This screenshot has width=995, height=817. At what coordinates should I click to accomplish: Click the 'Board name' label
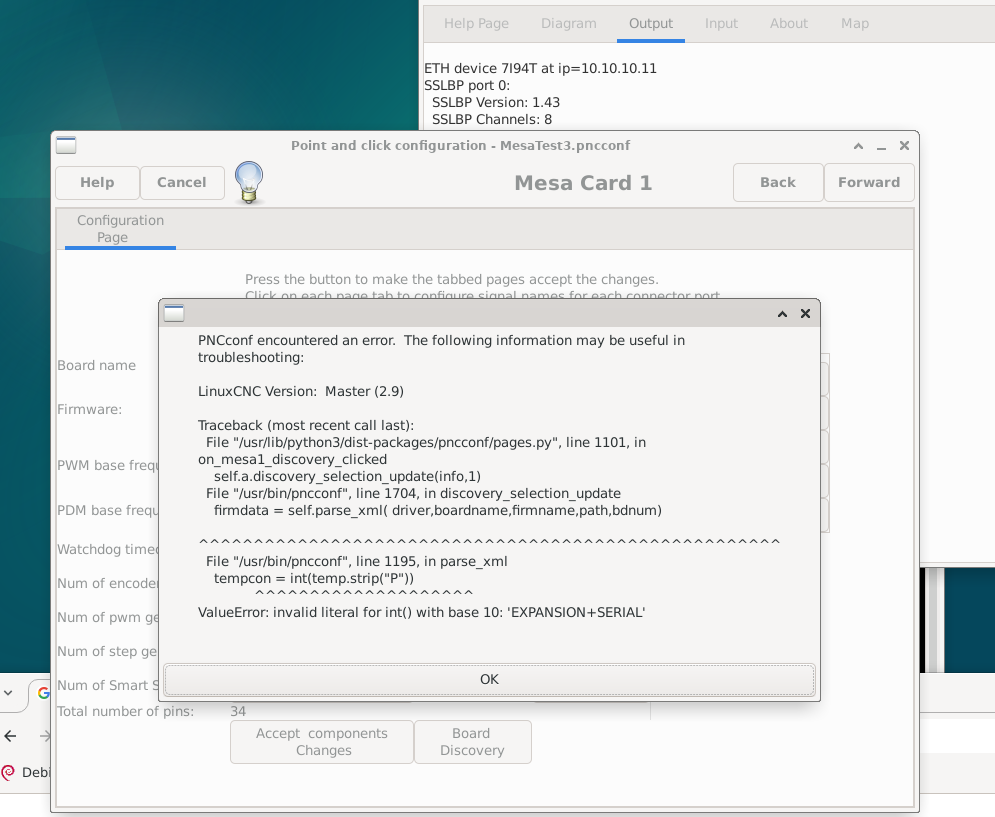click(96, 366)
